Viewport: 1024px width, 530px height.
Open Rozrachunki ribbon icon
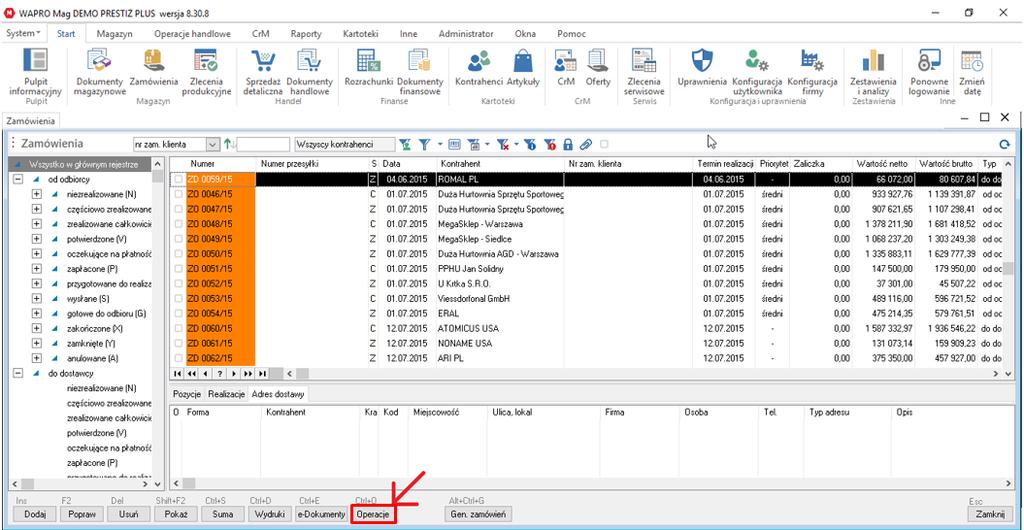(368, 67)
